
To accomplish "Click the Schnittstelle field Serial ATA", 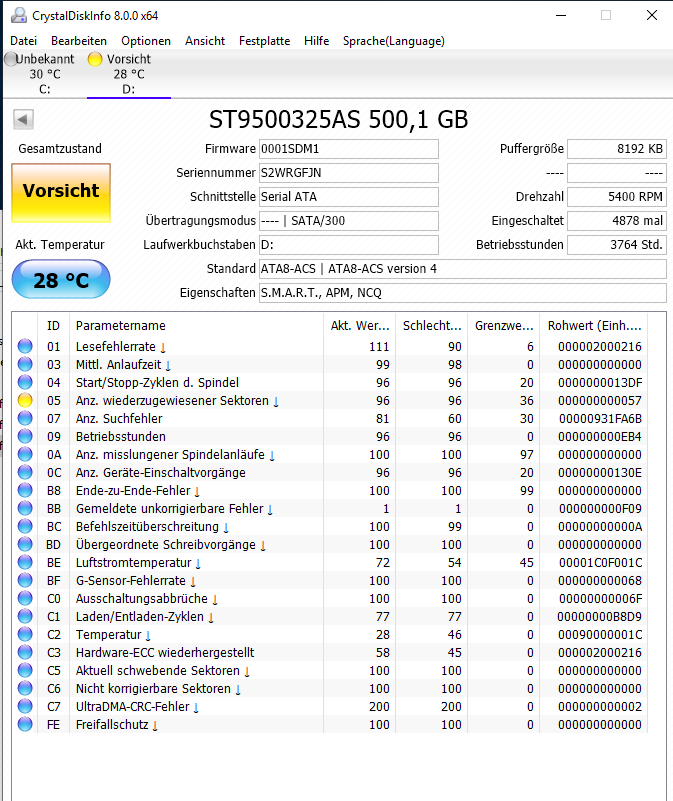I will click(349, 197).
